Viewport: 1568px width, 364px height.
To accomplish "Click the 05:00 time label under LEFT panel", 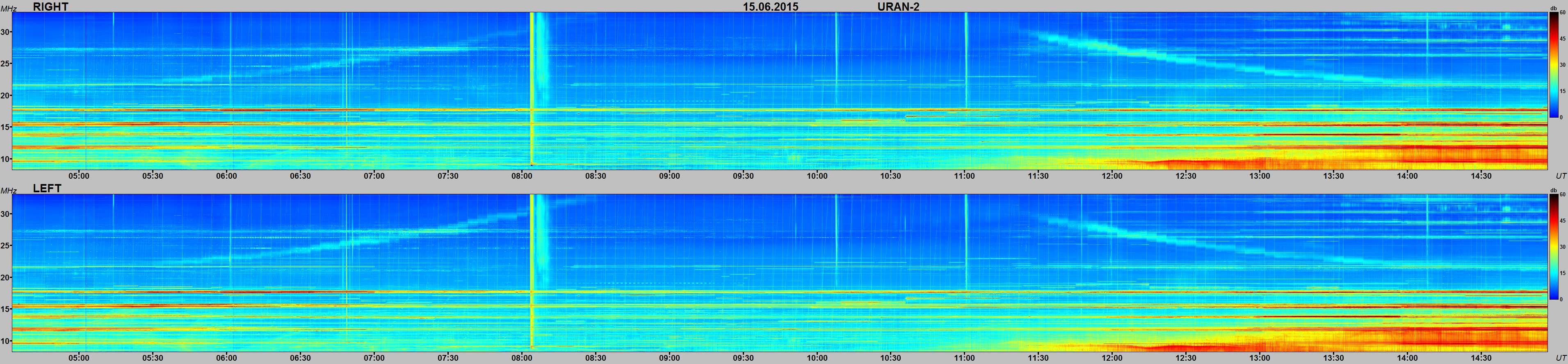I will pyautogui.click(x=78, y=358).
